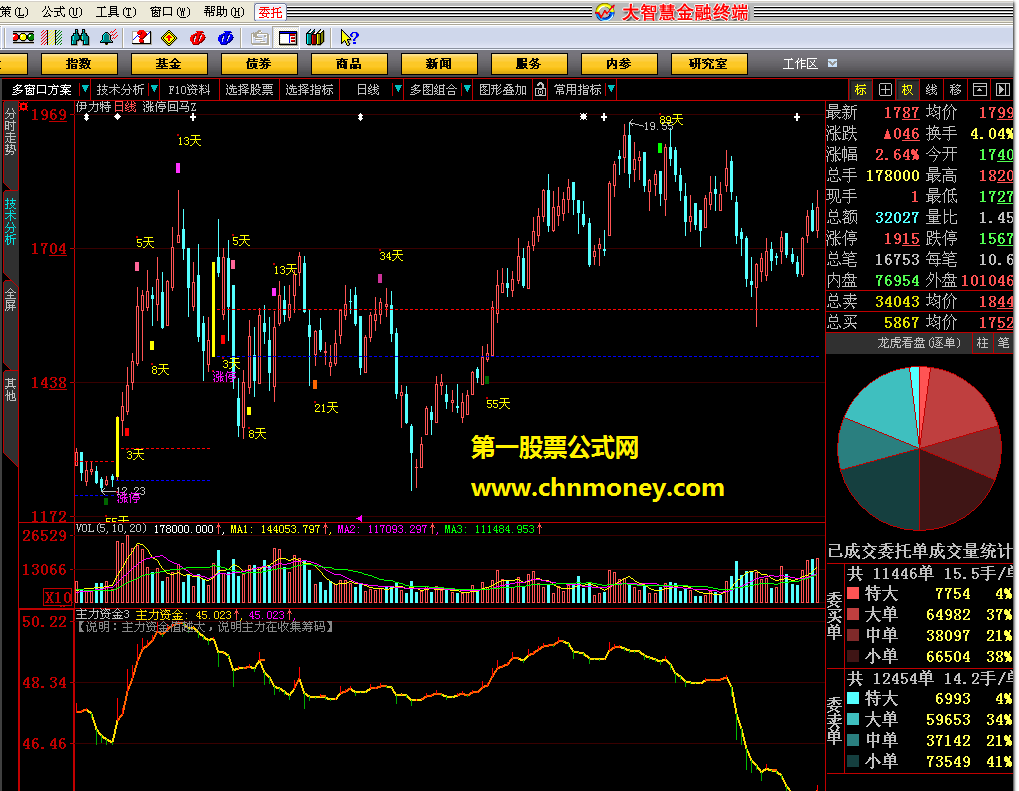Screen dimensions: 1019x791
Task: Switch to 笔 tick view
Action: click(x=1003, y=343)
